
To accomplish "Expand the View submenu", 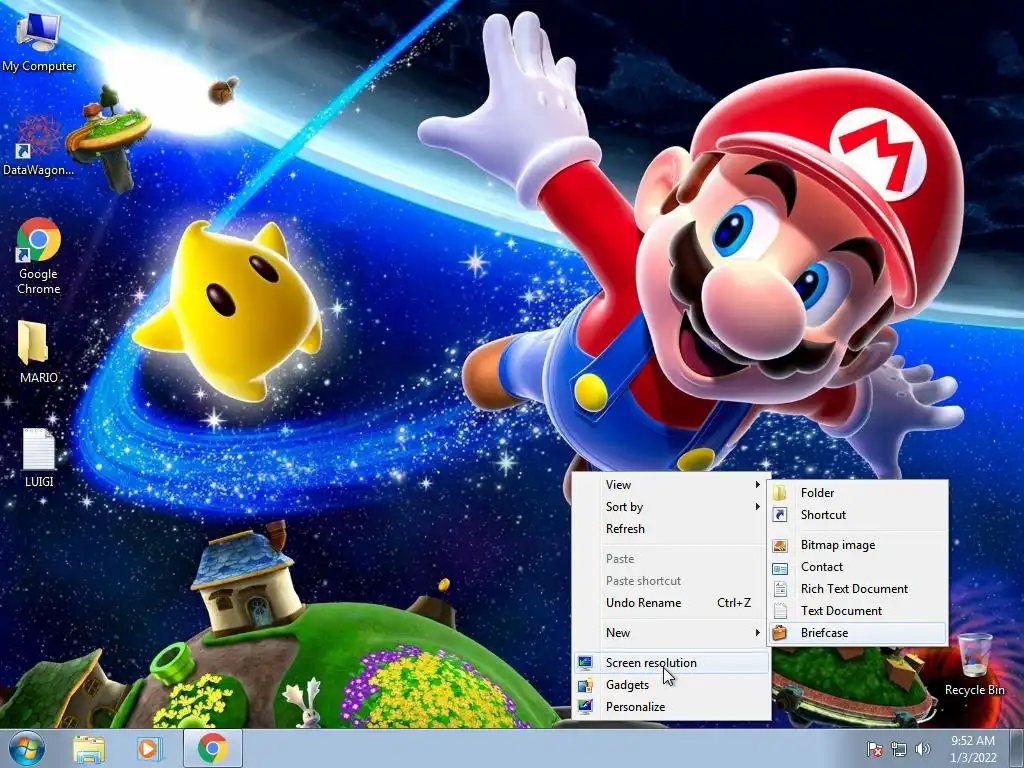I will (x=671, y=485).
